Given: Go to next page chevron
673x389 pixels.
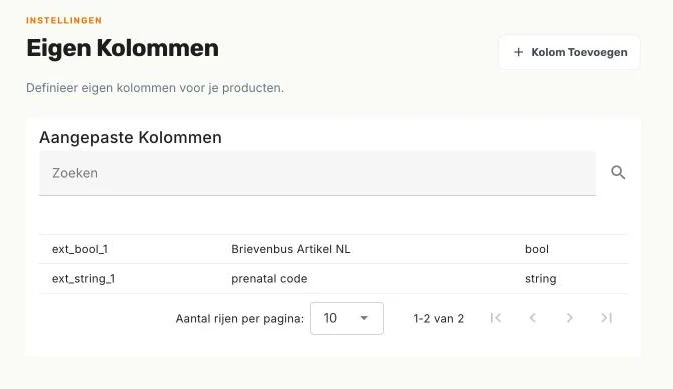Looking at the screenshot, I should coord(570,318).
